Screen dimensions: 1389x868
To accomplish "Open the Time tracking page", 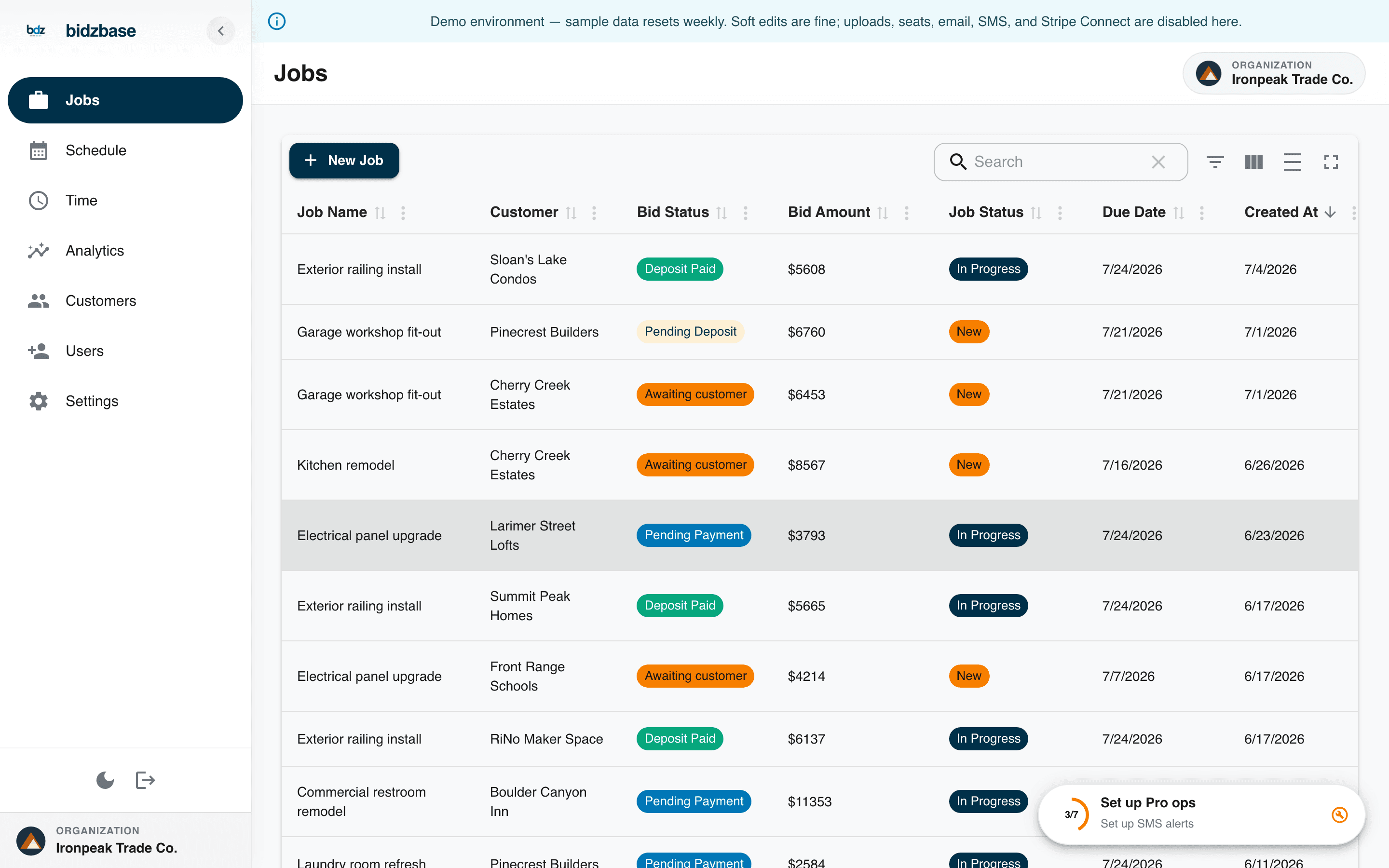I will click(125, 200).
